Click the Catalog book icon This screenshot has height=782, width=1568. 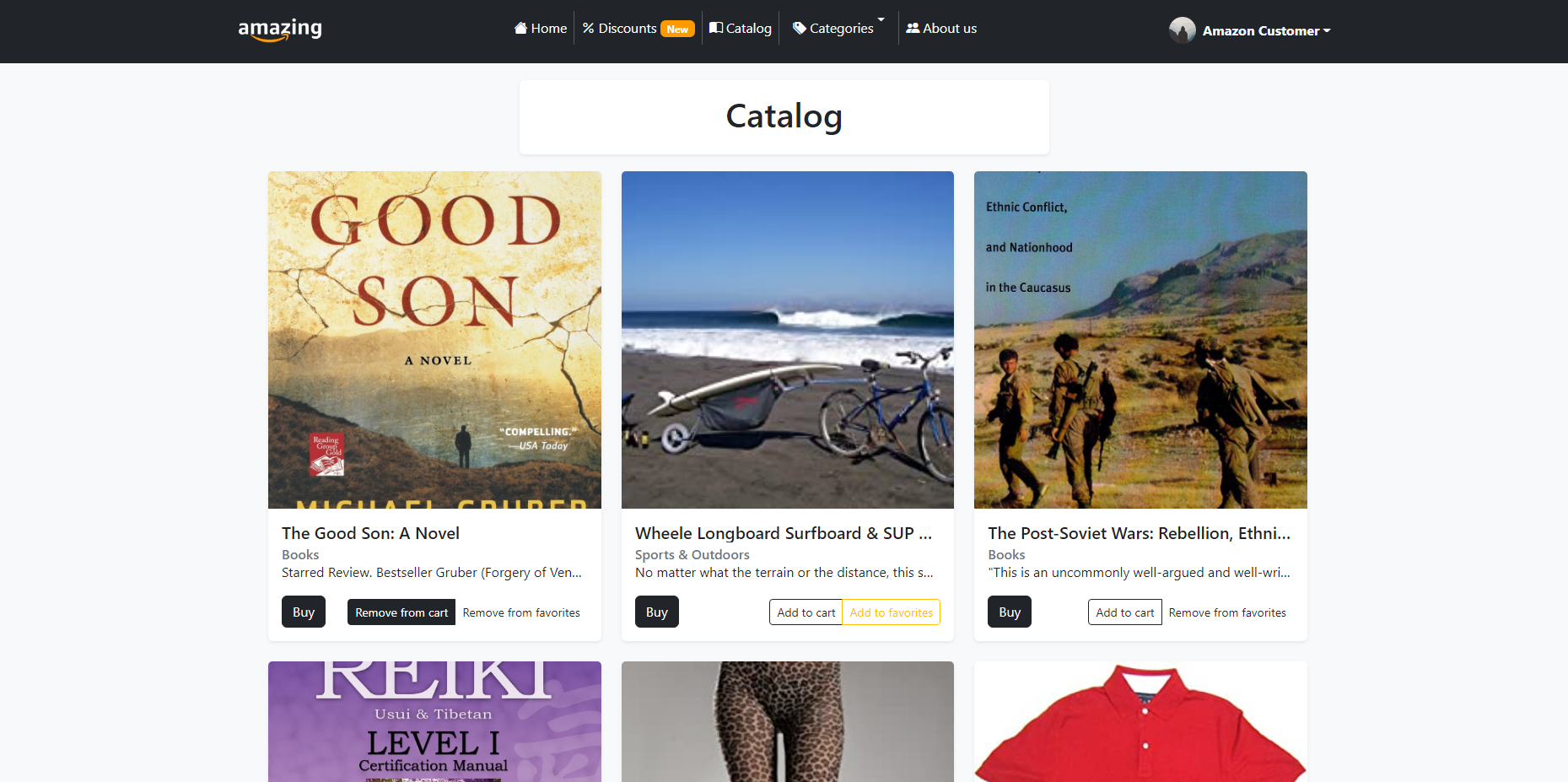click(x=716, y=28)
